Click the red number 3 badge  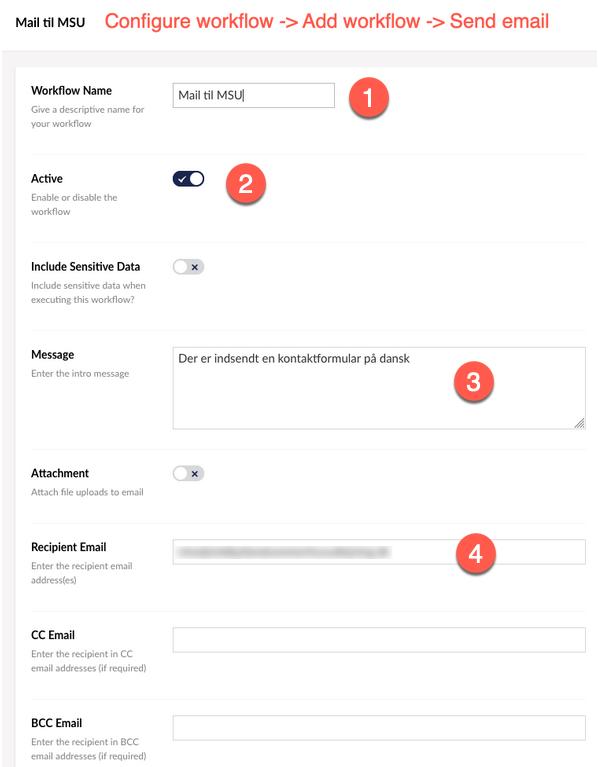coord(473,382)
